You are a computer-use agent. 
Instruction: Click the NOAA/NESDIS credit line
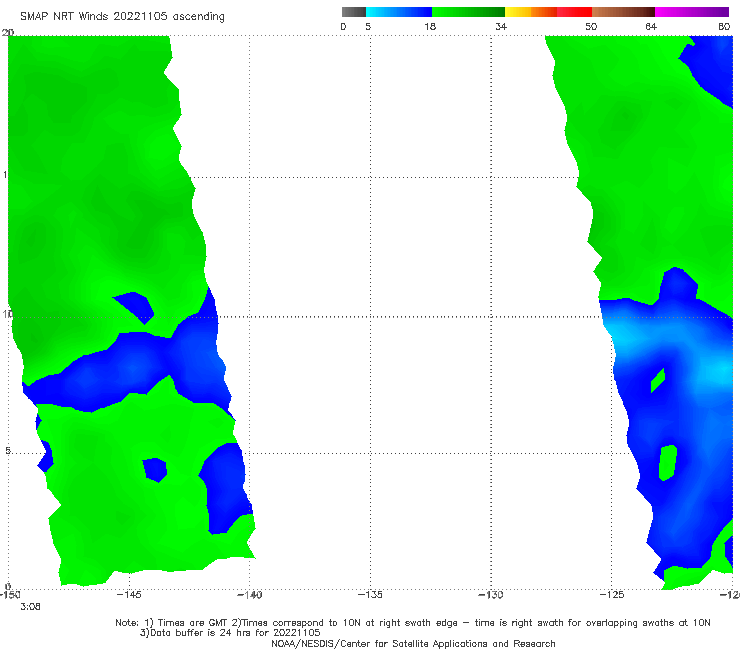click(x=413, y=644)
